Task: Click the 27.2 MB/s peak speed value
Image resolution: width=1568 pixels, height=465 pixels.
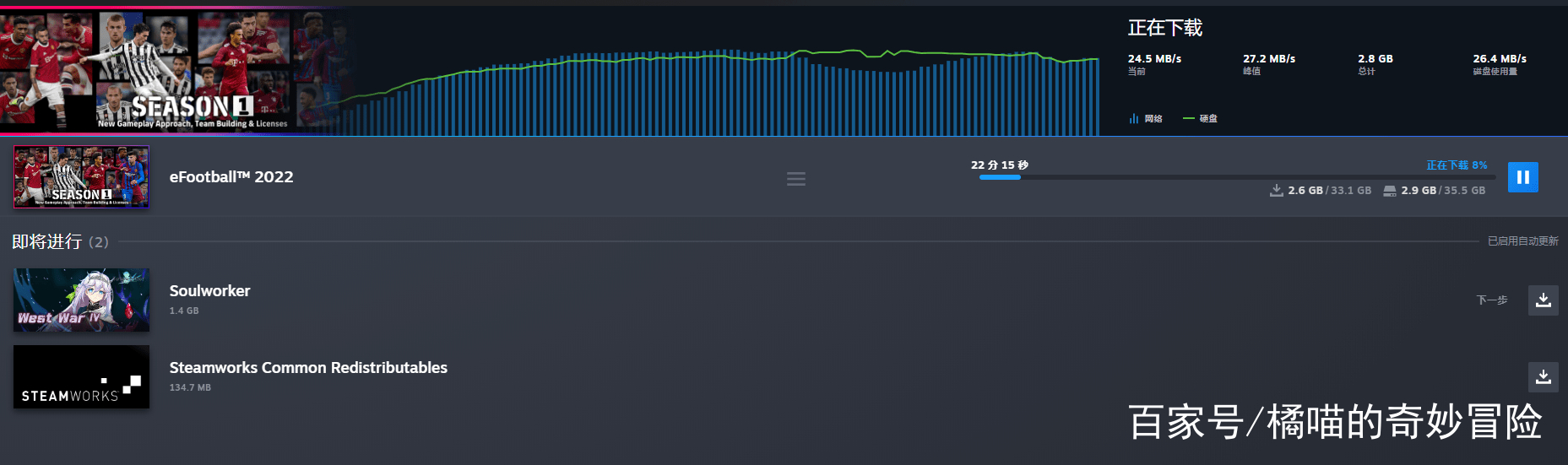Action: click(x=1269, y=59)
